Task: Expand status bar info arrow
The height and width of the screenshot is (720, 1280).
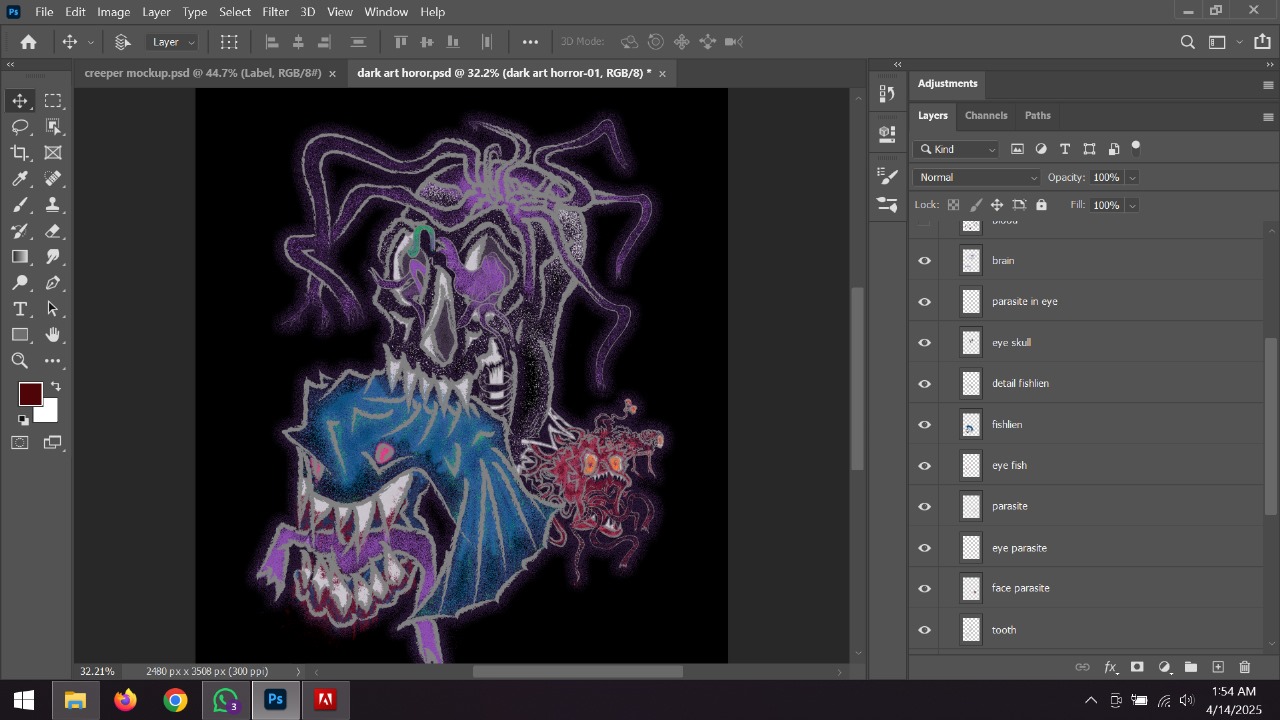Action: [298, 672]
